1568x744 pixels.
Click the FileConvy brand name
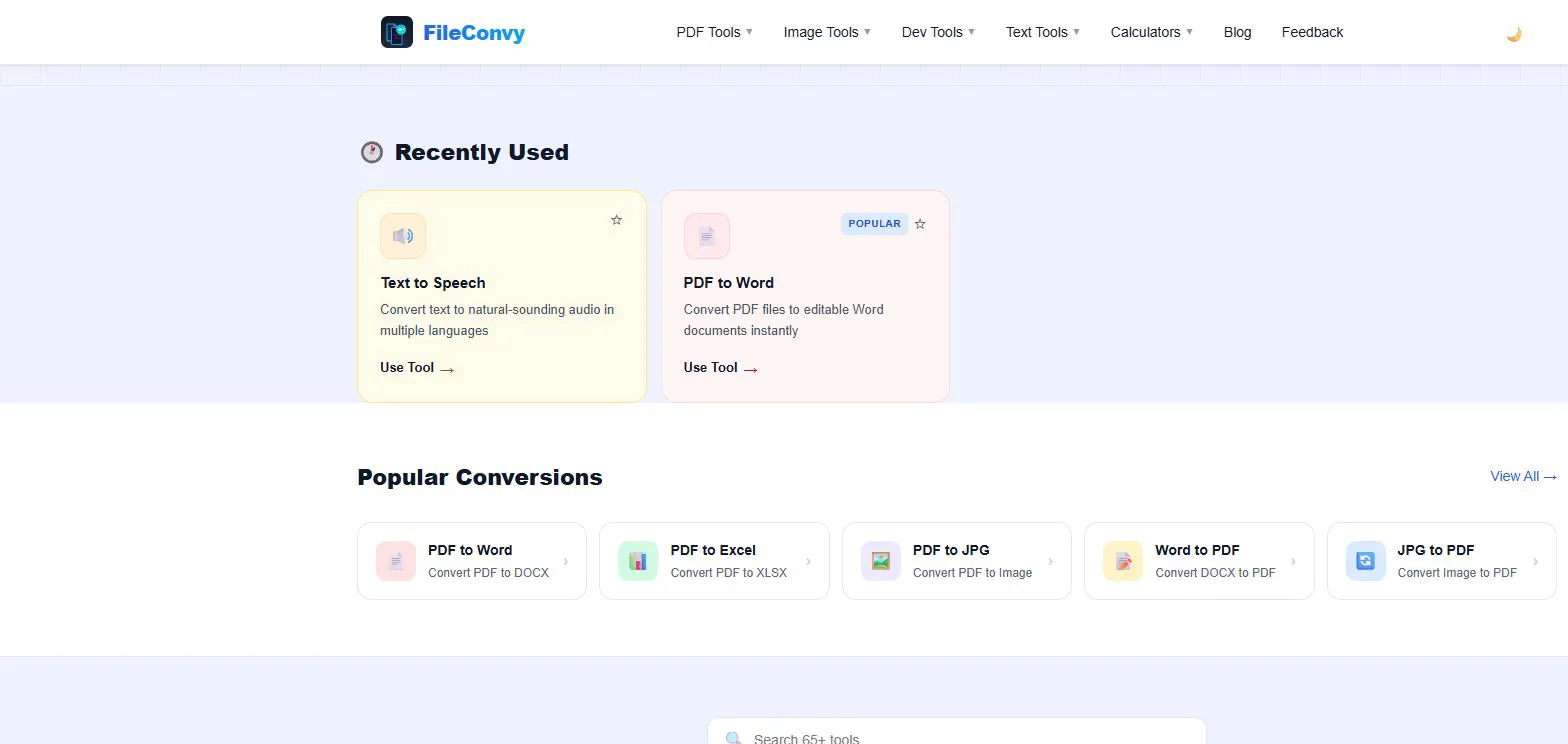coord(474,33)
